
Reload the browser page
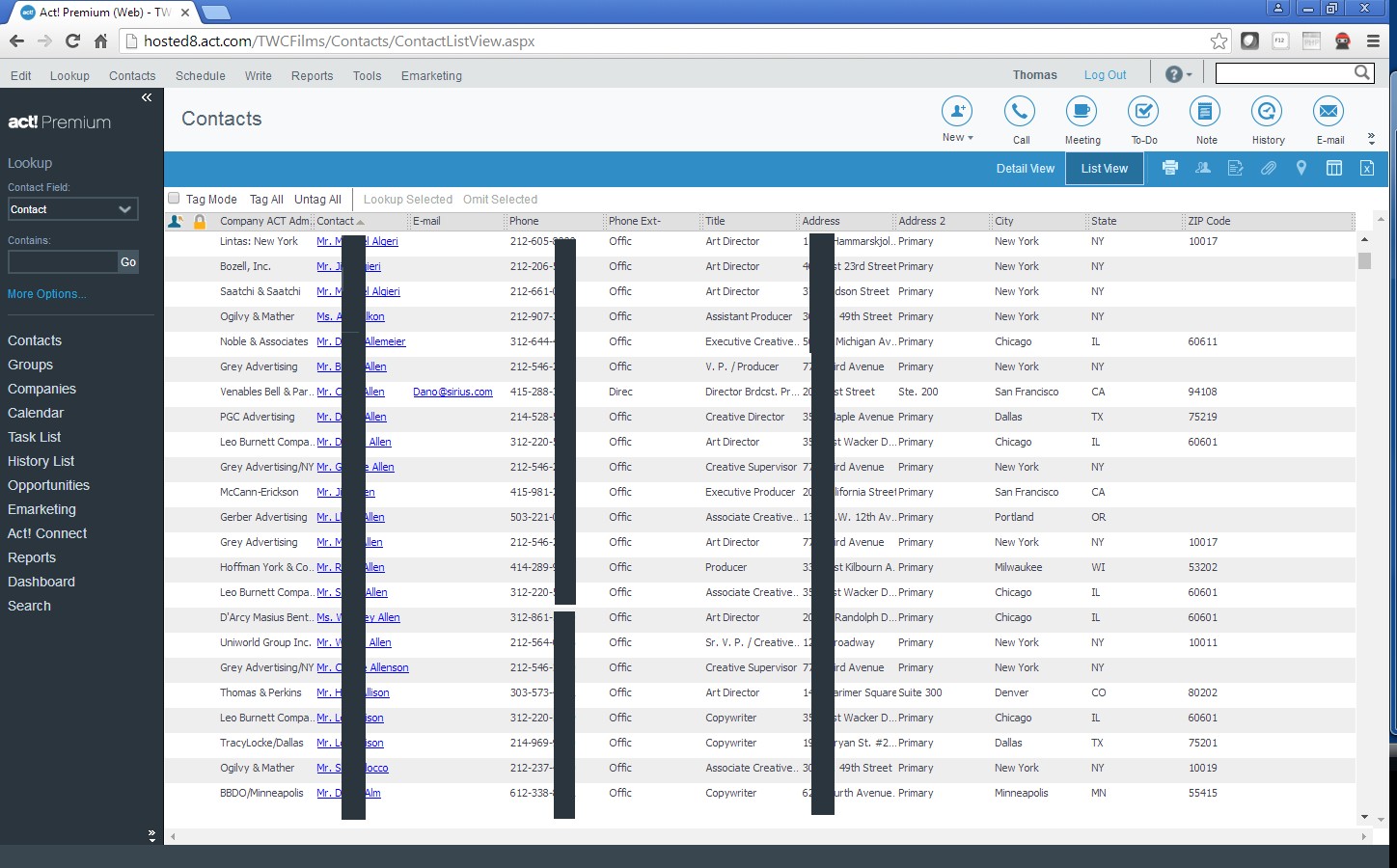[x=72, y=41]
